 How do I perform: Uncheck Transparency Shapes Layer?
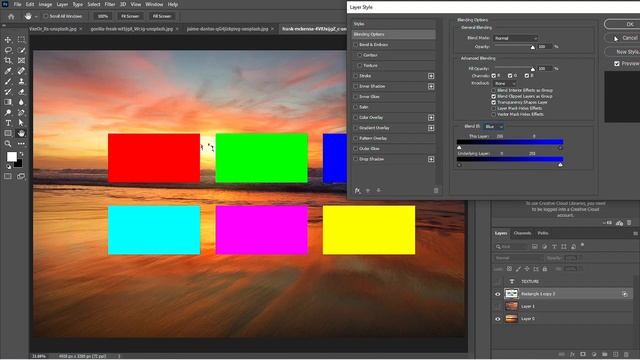pyautogui.click(x=493, y=102)
